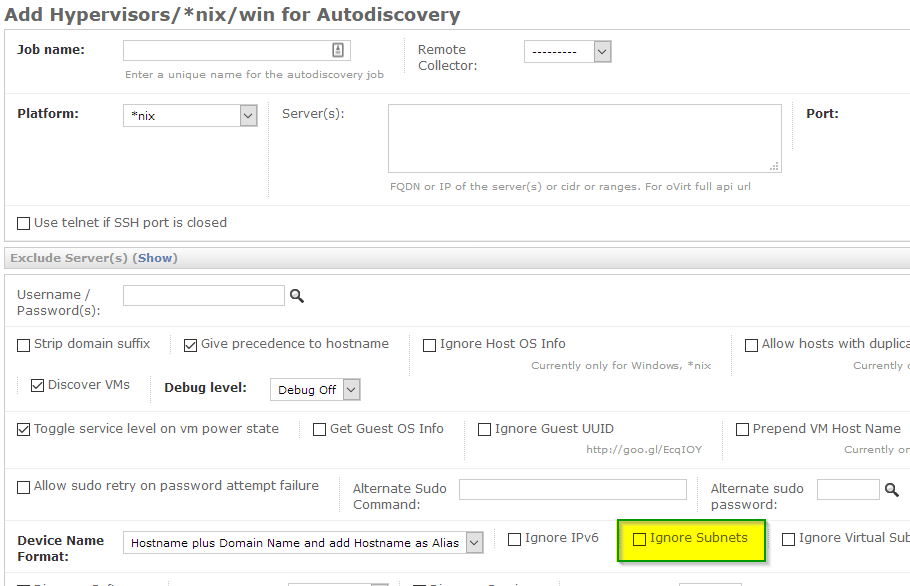Screen dimensions: 910x586
Task: Enable the highlighted Ignore Subnets option
Action: pos(640,539)
